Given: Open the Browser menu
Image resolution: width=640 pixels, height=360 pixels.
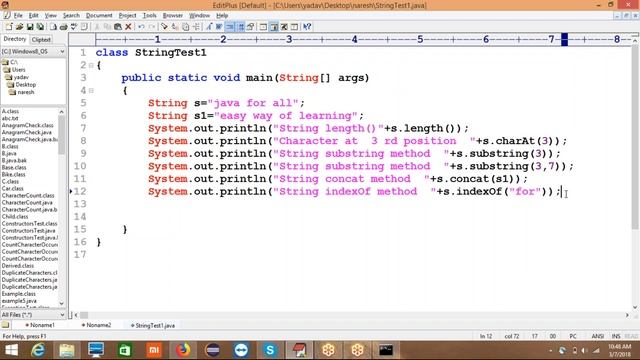Looking at the screenshot, I should tap(173, 16).
